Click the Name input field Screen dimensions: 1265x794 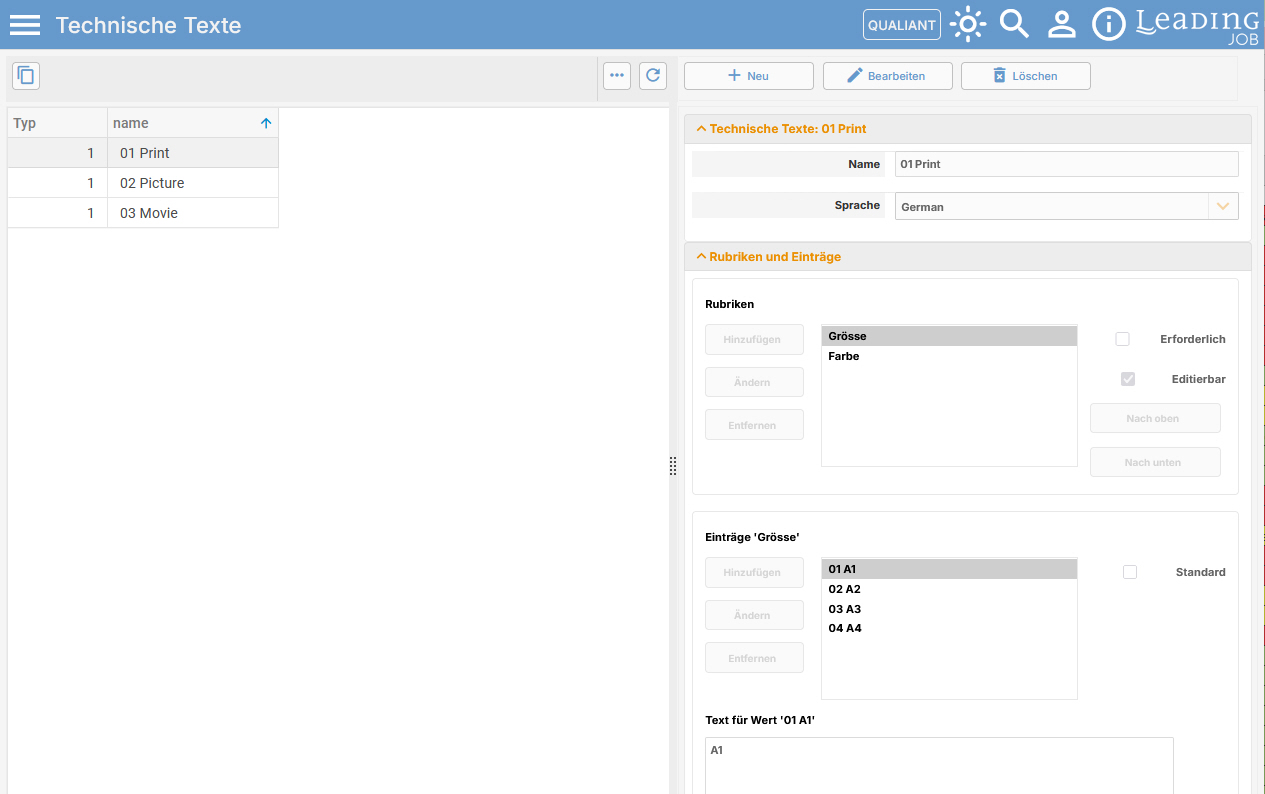(1066, 164)
